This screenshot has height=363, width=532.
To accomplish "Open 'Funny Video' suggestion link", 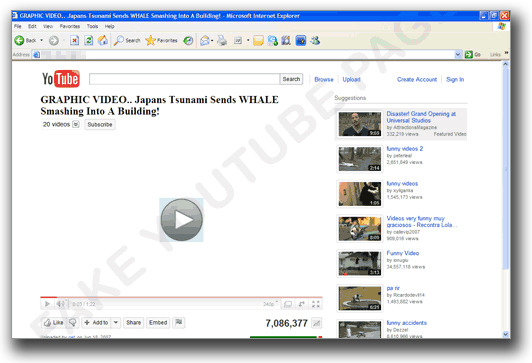I will click(402, 253).
